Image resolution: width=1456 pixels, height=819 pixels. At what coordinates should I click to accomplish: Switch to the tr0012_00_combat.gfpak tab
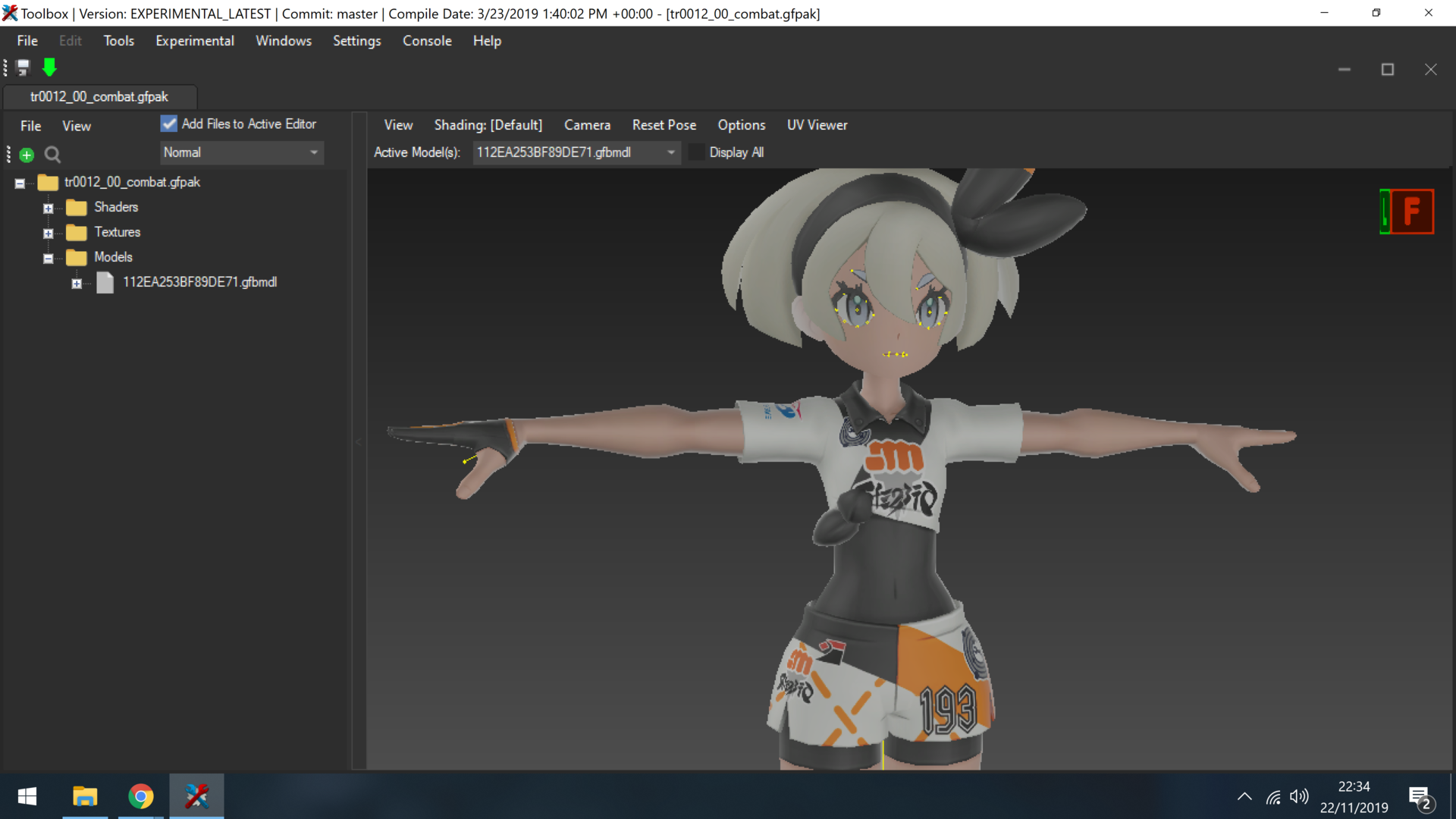[x=99, y=96]
